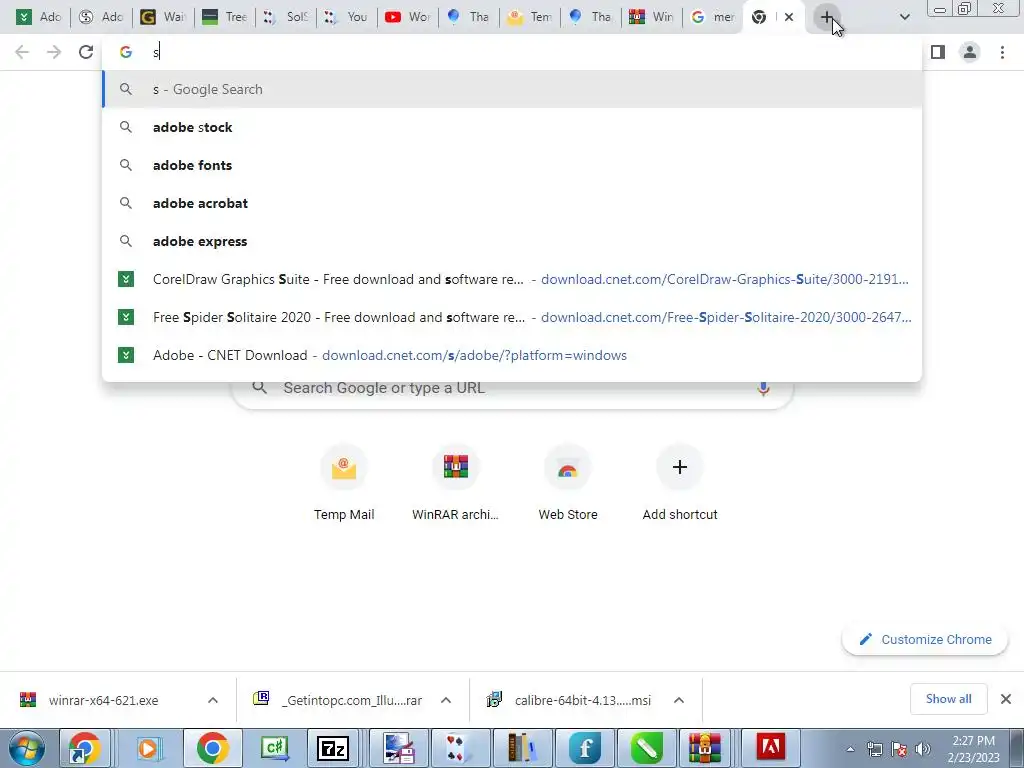Image resolution: width=1024 pixels, height=768 pixels.
Task: Click the voice search microphone icon
Action: pos(763,388)
